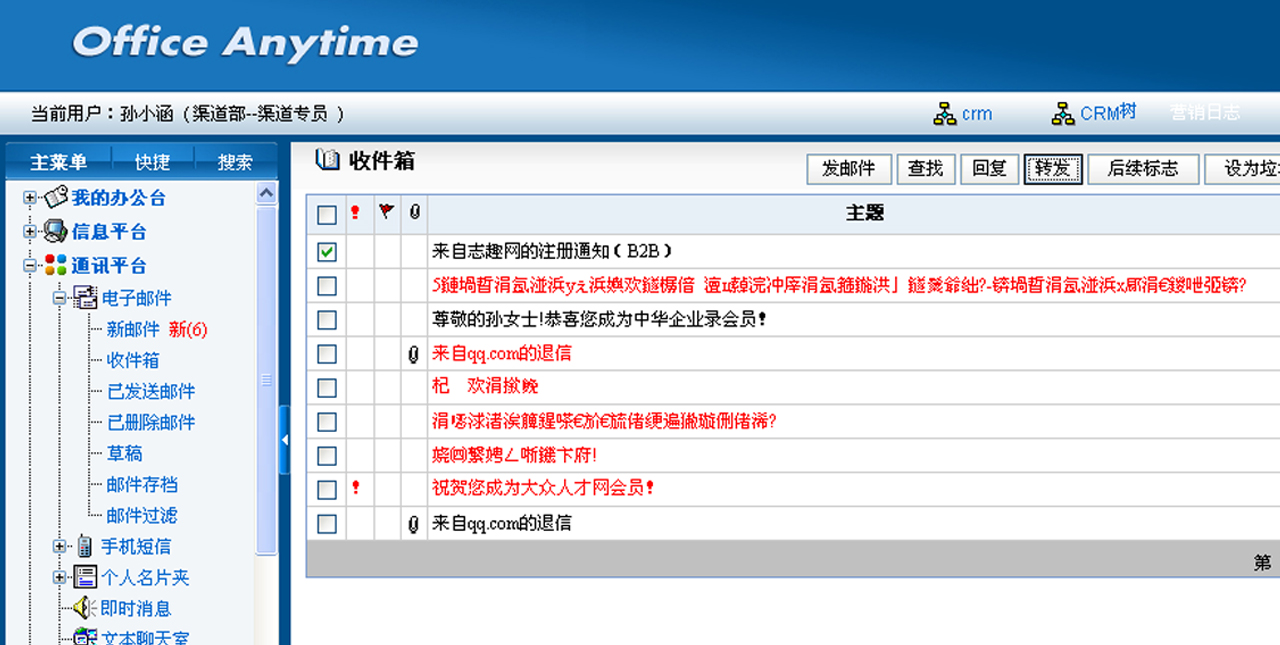Sort by attachment paperclip column header

[x=414, y=212]
